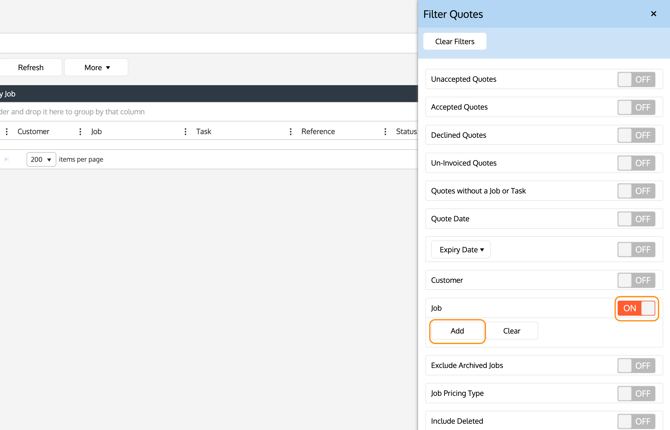Turn on Accepted Quotes filter
Screen dimensions: 670x430
click(x=636, y=107)
